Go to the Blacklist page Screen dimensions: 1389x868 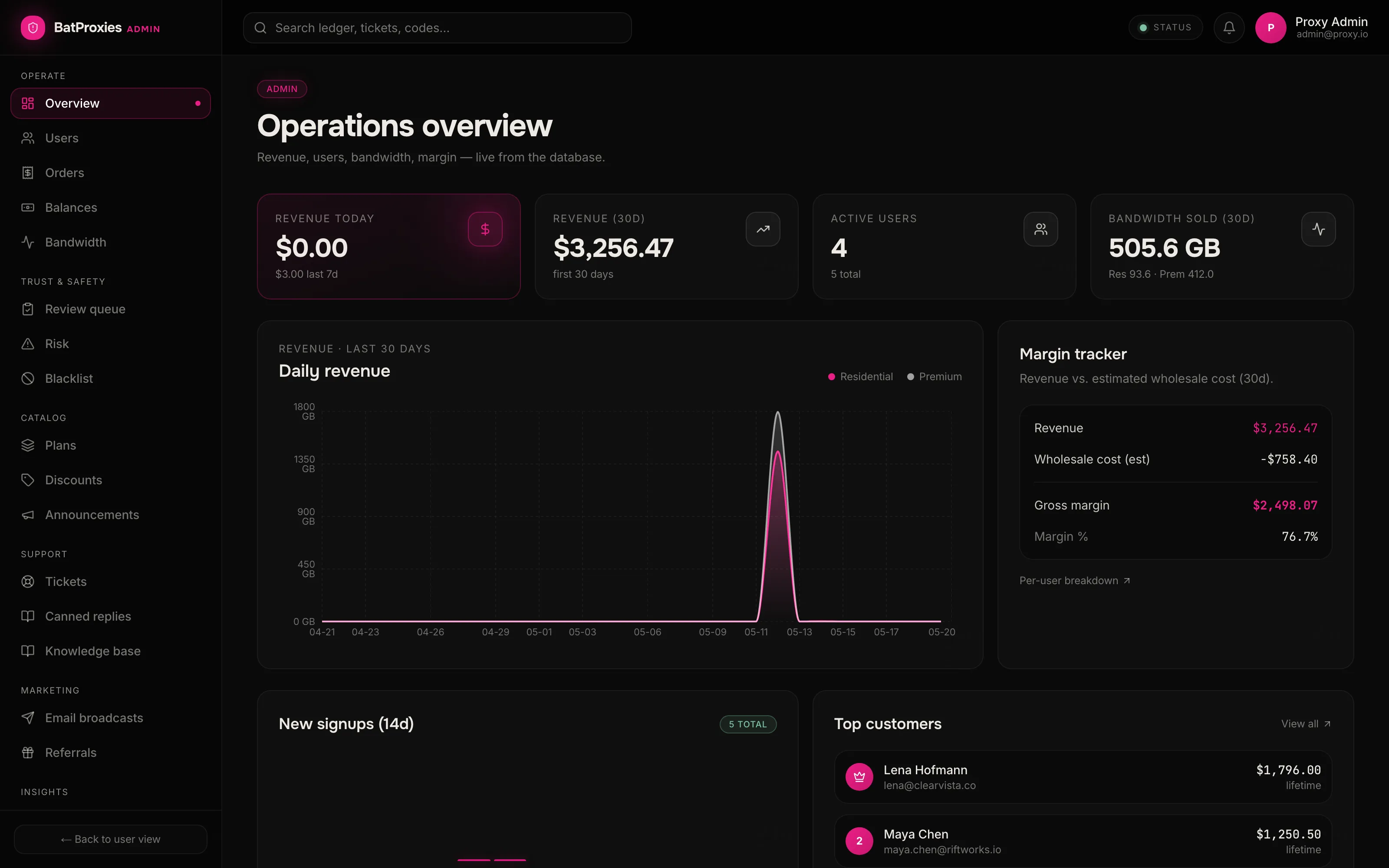pyautogui.click(x=110, y=378)
